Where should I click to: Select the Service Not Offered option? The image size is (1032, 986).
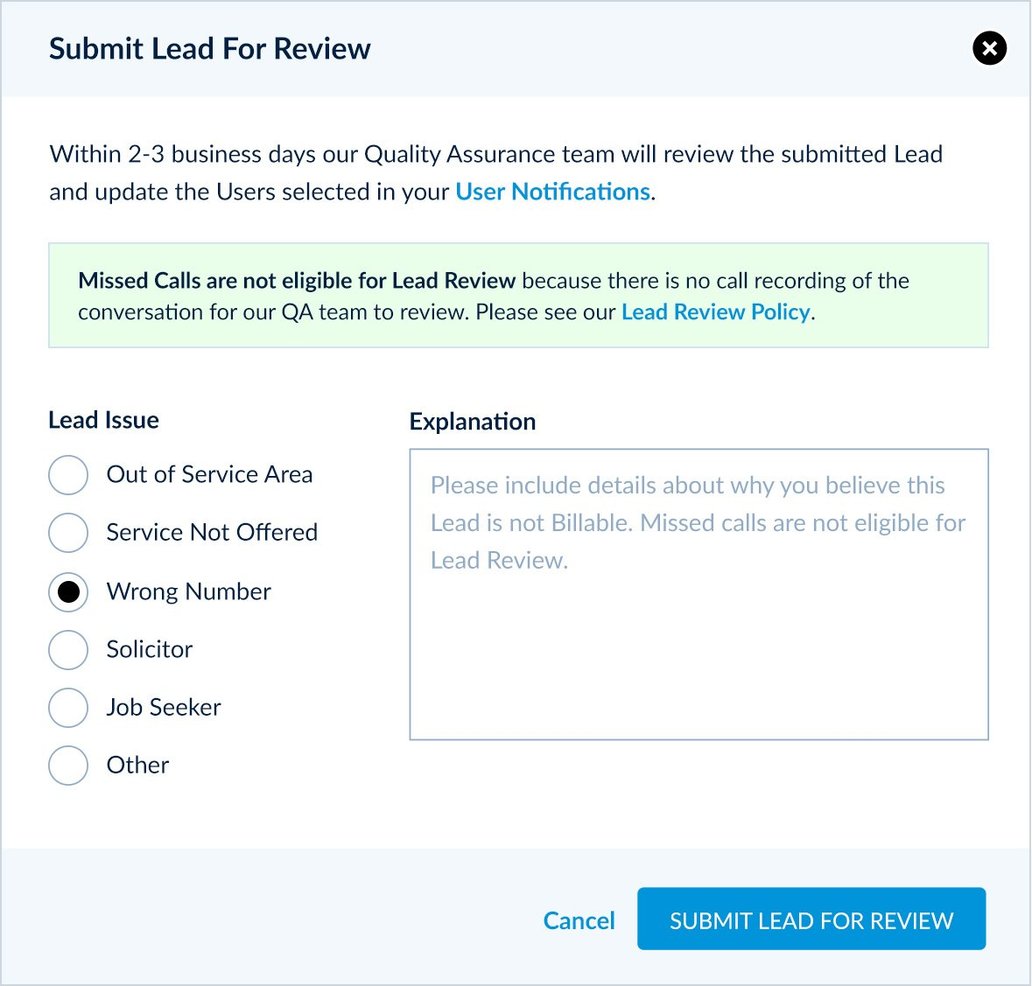point(68,533)
